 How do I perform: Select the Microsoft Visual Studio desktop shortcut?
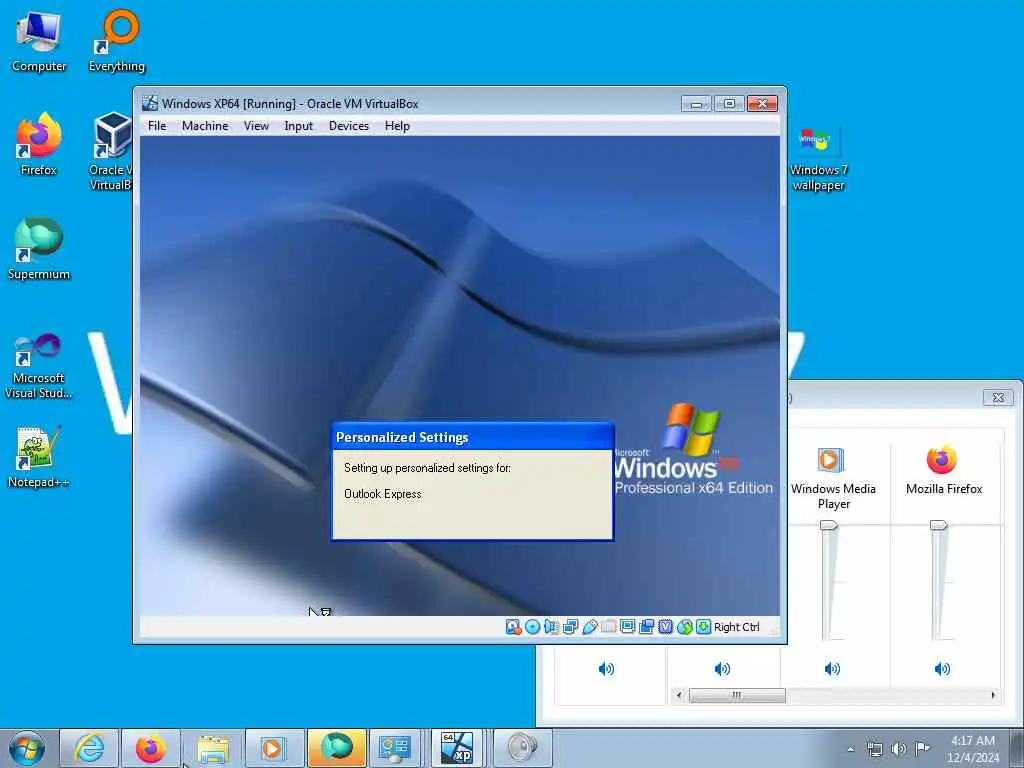39,366
